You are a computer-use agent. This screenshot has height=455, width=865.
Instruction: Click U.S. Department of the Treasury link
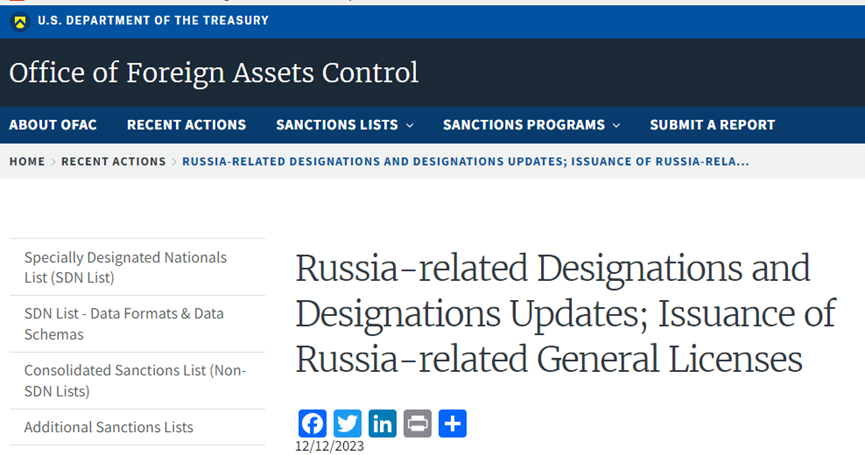tap(153, 21)
